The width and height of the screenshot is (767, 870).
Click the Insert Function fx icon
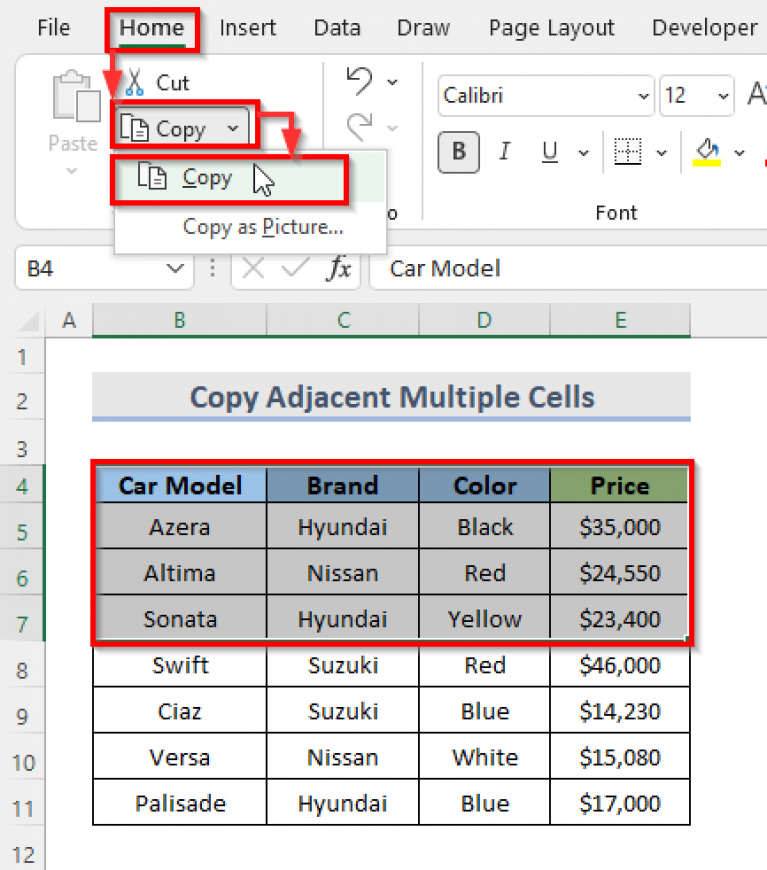339,268
